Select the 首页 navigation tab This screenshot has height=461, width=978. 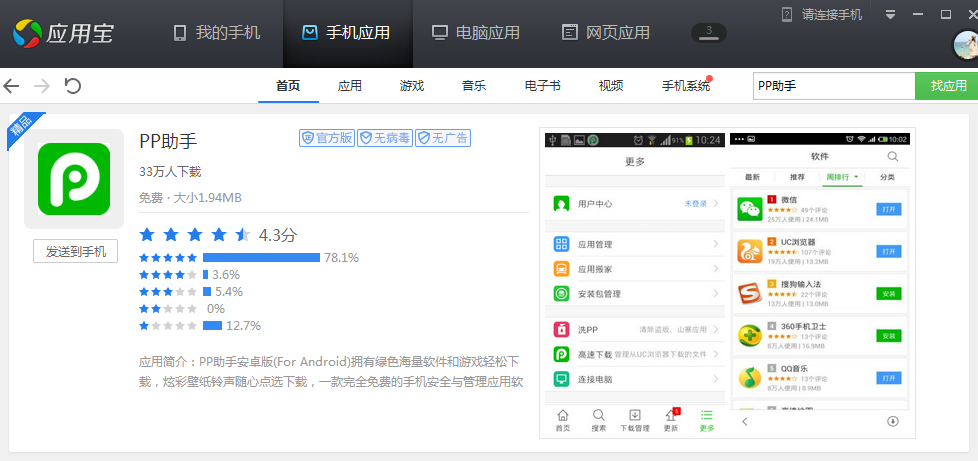click(288, 86)
